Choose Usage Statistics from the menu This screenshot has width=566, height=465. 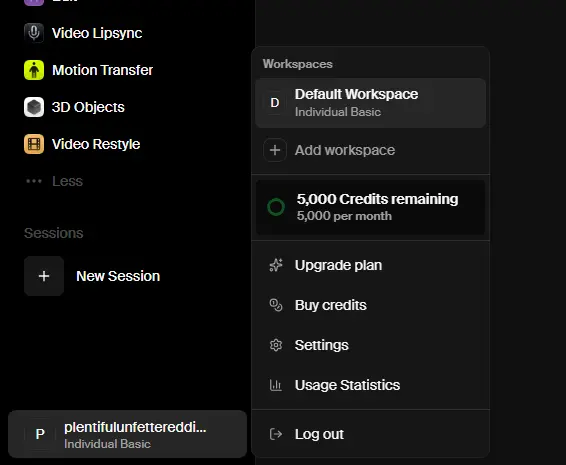(x=370, y=385)
